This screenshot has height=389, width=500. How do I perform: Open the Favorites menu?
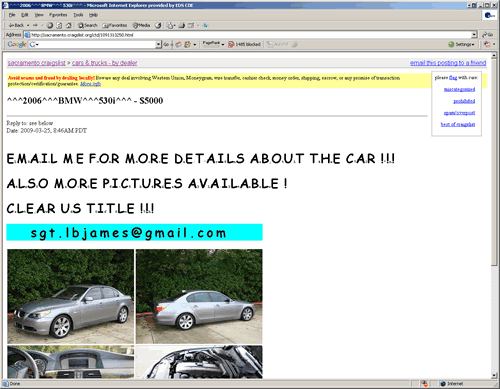58,15
